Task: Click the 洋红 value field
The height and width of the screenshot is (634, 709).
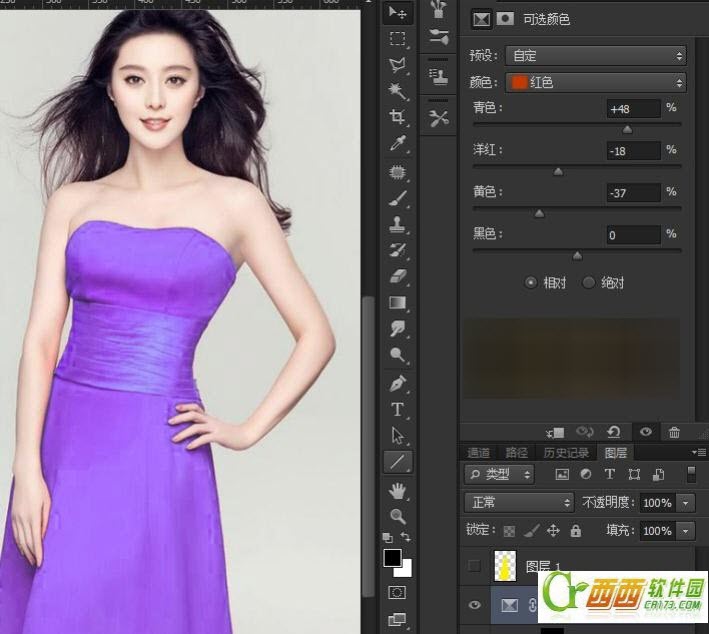Action: (x=633, y=150)
